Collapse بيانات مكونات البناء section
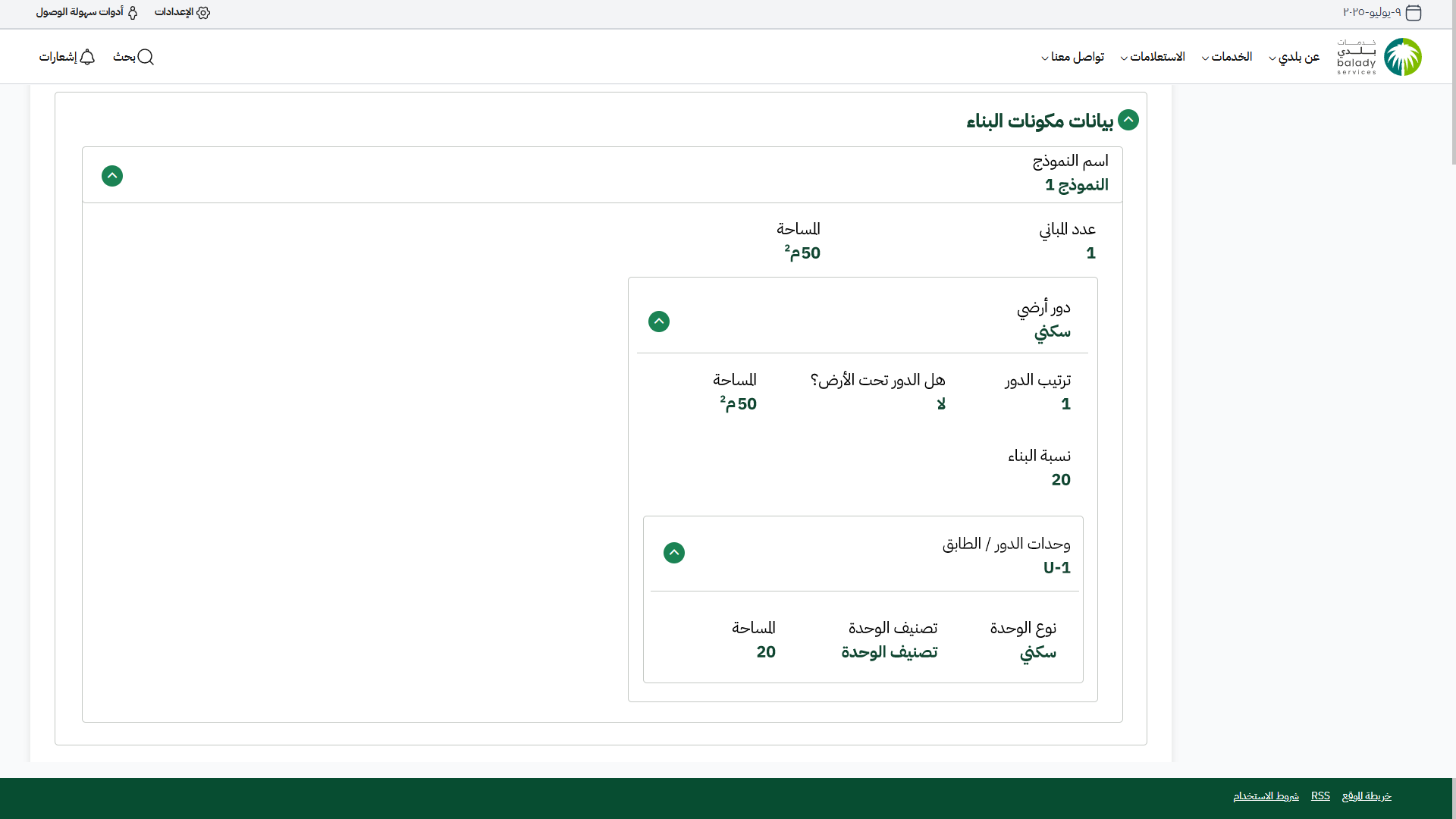Viewport: 1456px width, 819px height. coord(1128,120)
